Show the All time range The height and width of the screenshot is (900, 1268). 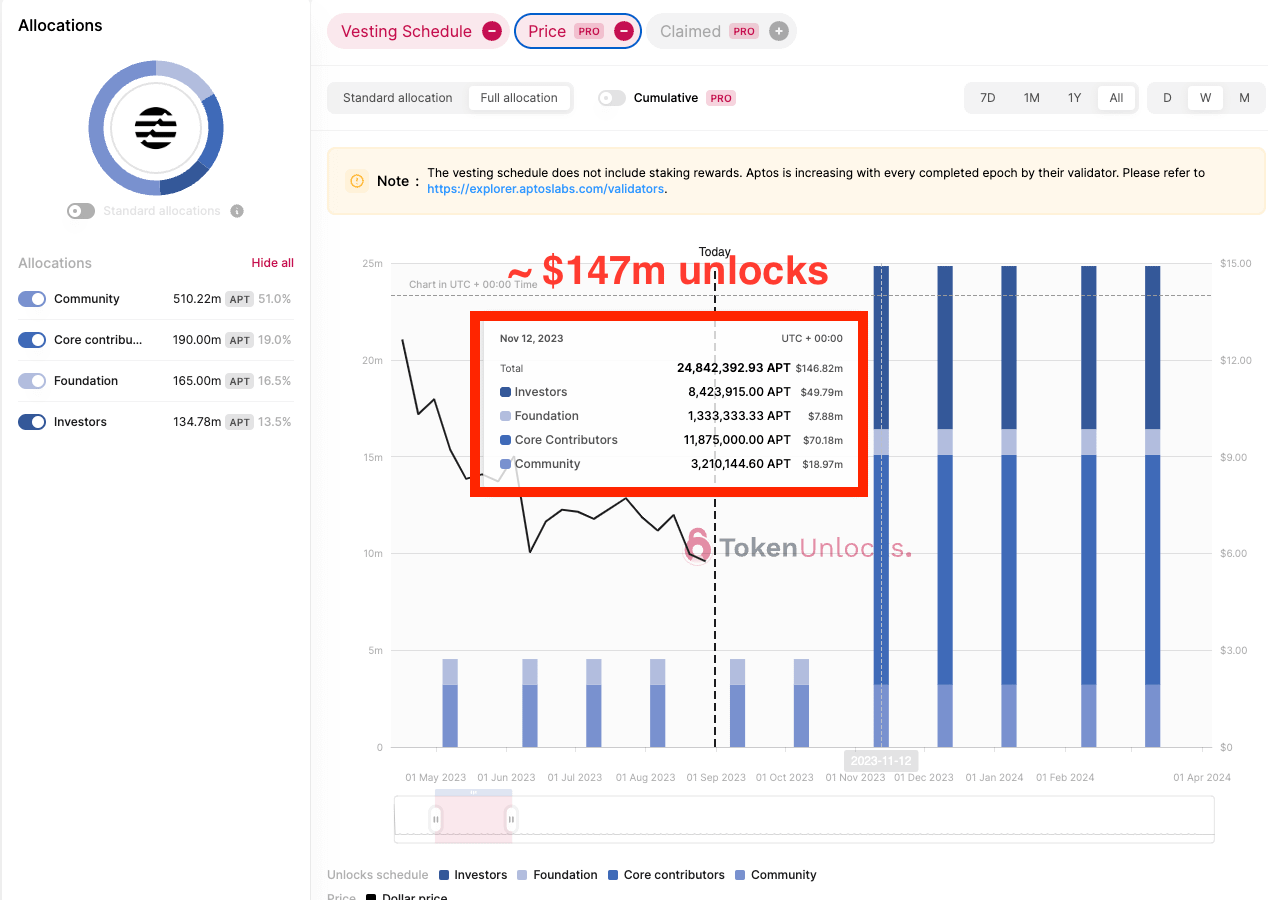pos(1116,98)
